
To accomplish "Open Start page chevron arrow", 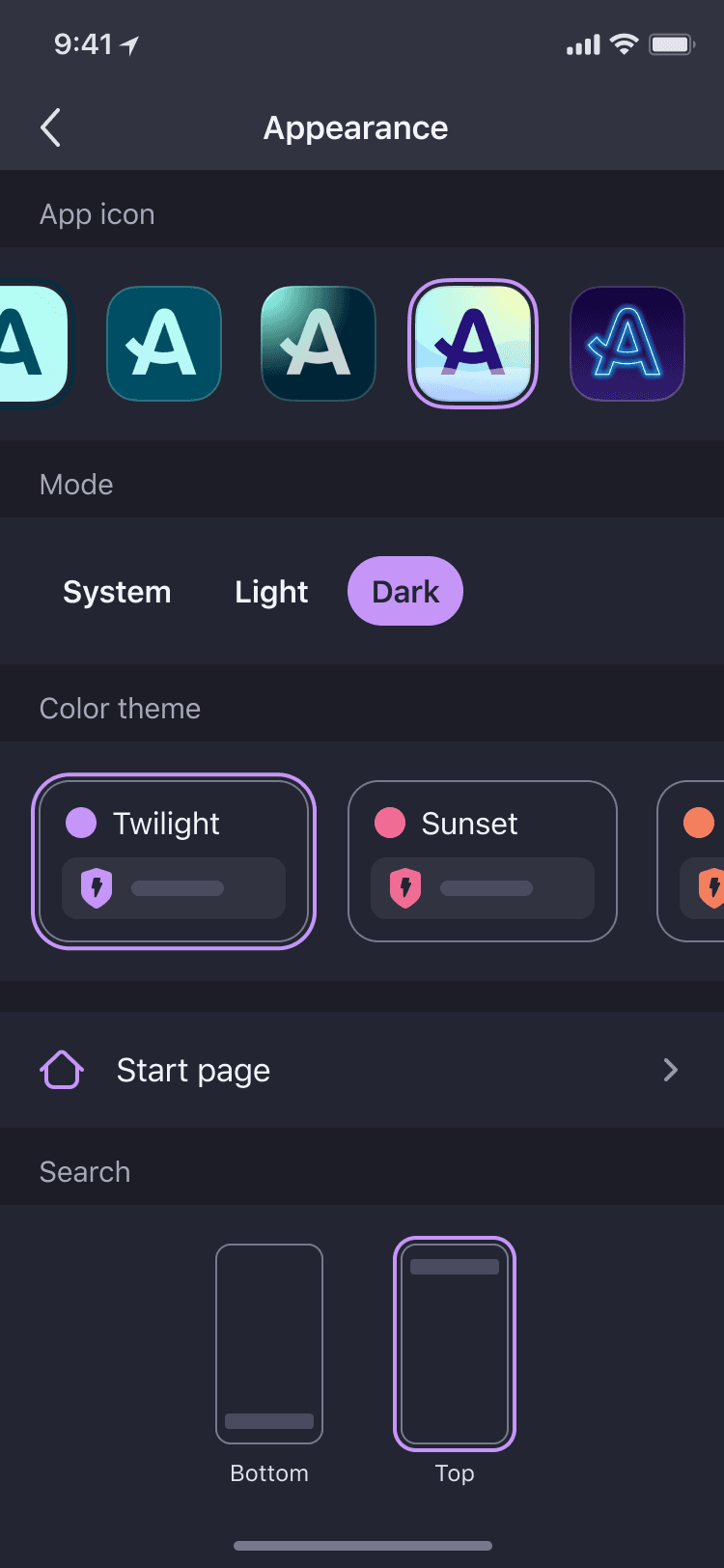I will (x=671, y=1070).
